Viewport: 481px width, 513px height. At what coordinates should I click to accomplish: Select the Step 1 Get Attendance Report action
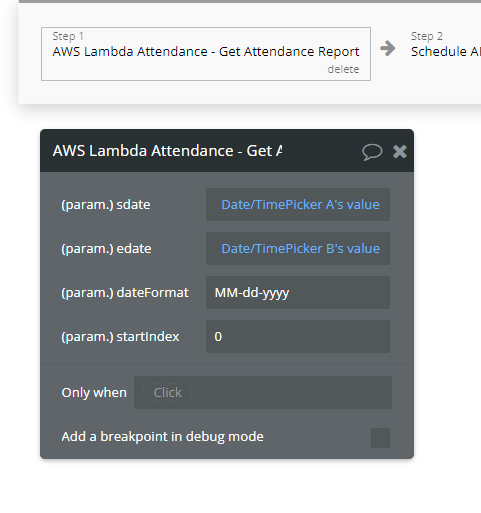coord(206,54)
